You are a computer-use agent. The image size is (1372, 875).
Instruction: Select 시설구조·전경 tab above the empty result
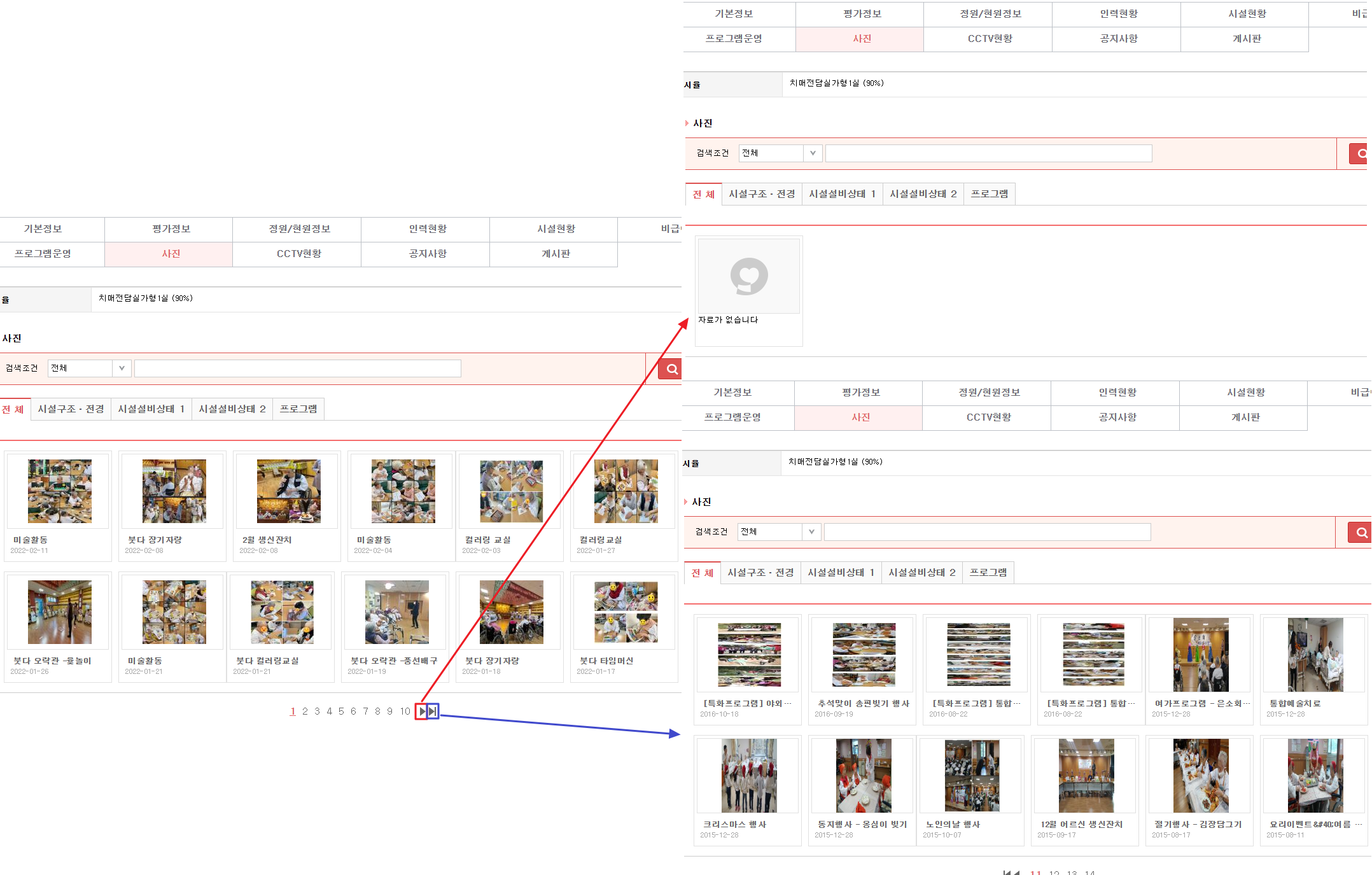762,194
